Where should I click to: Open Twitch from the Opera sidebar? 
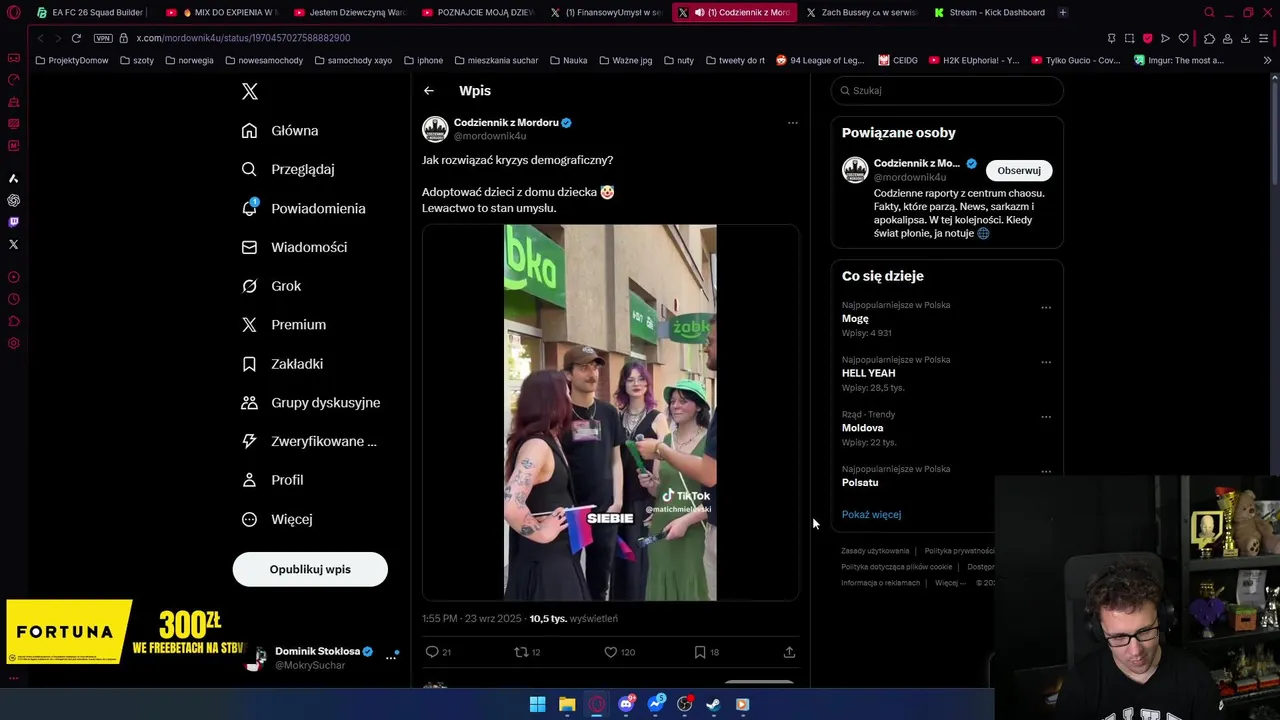[13, 222]
